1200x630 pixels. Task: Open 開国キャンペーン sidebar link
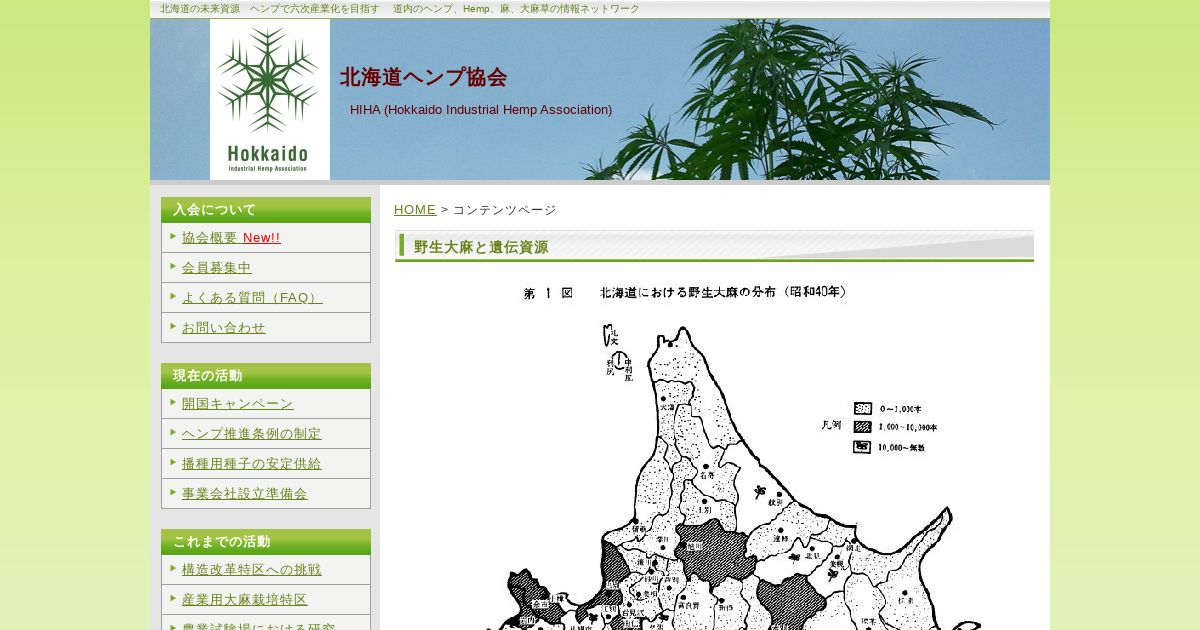(238, 404)
